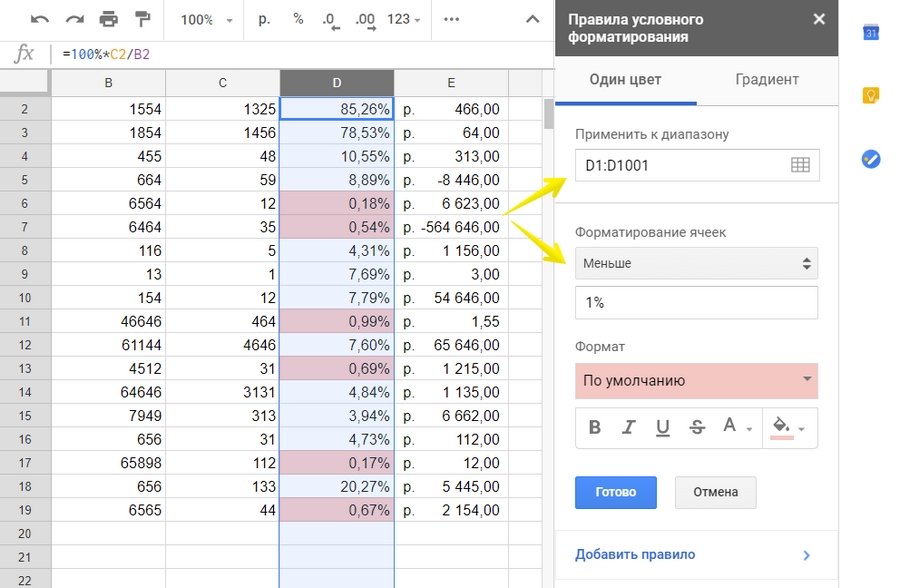Image resolution: width=900 pixels, height=588 pixels.
Task: Click the Undo arrow icon
Action: click(x=39, y=19)
